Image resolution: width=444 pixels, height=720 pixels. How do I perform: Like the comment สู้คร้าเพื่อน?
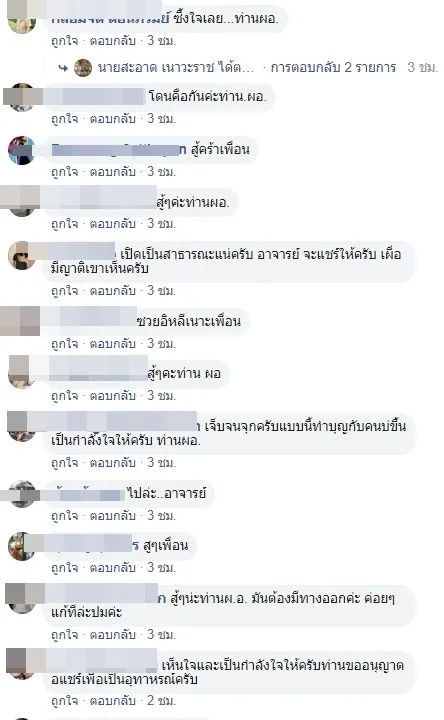(x=64, y=172)
